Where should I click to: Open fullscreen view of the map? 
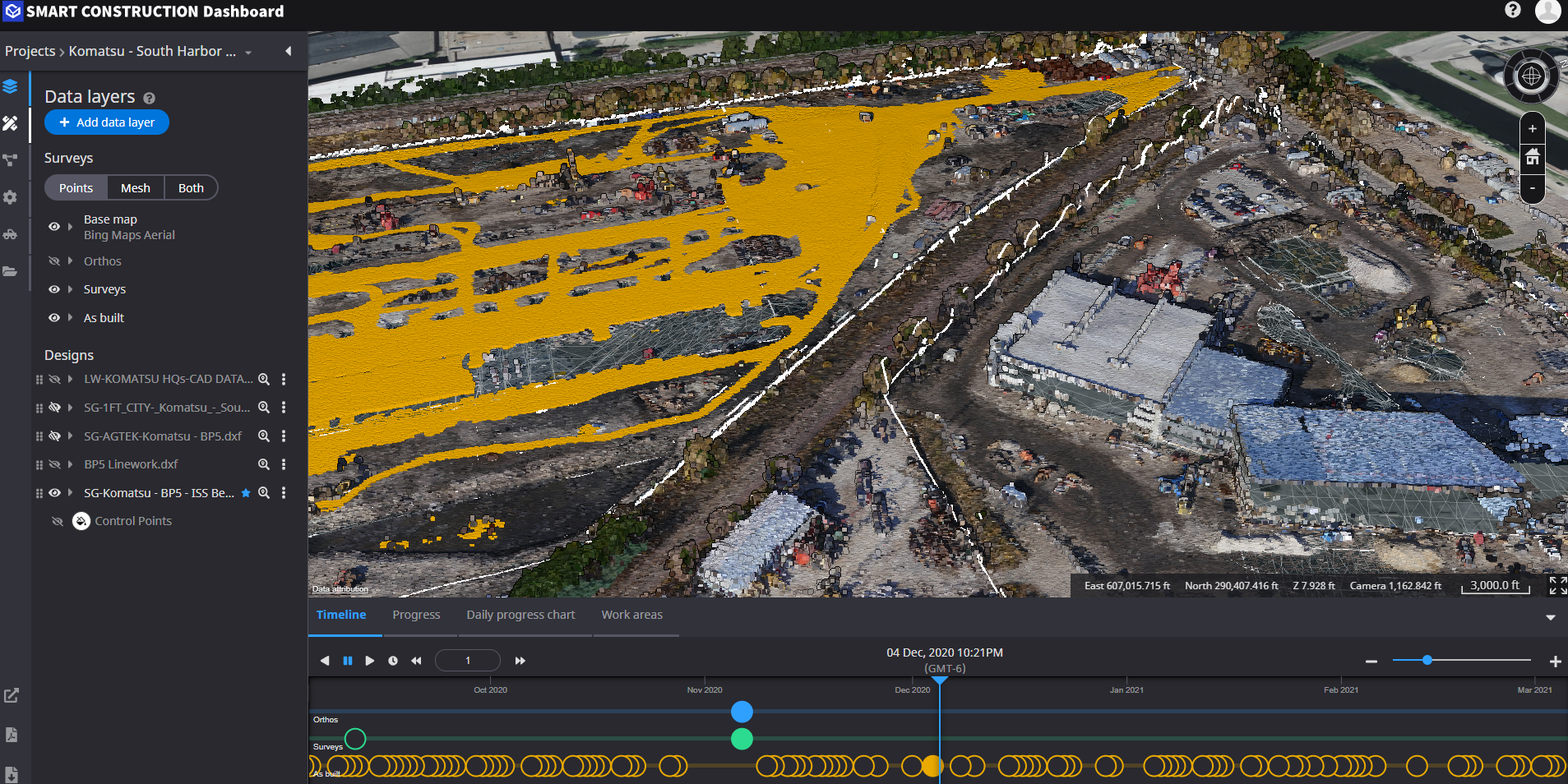coord(1556,585)
